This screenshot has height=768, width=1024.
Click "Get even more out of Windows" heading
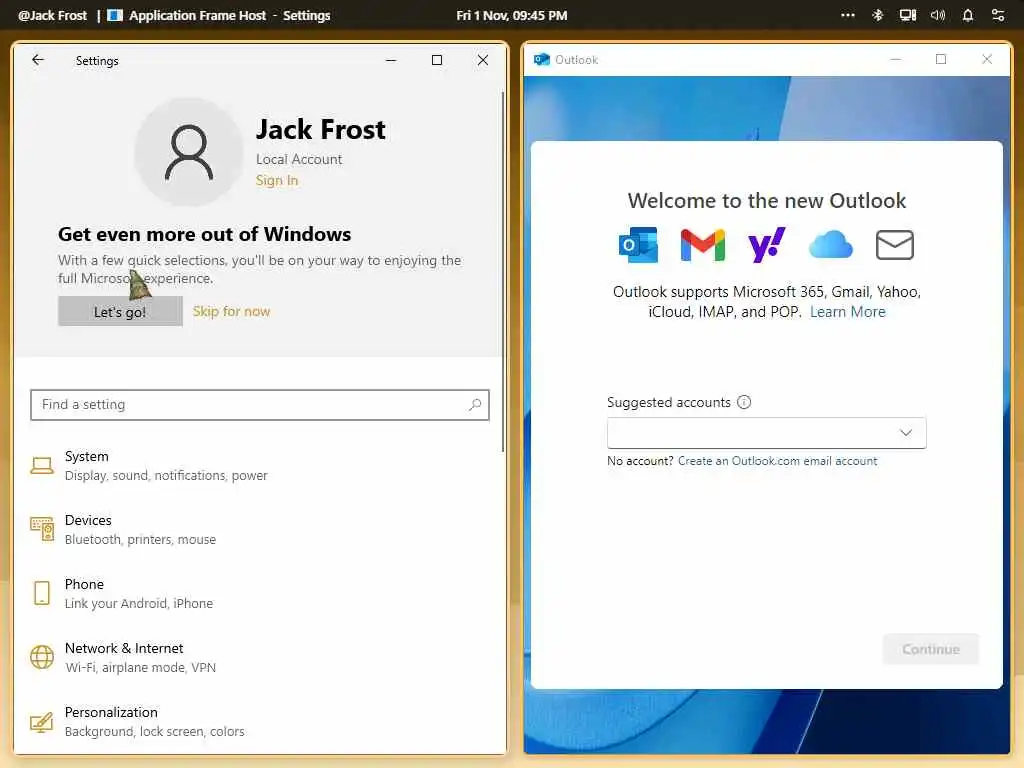[204, 234]
